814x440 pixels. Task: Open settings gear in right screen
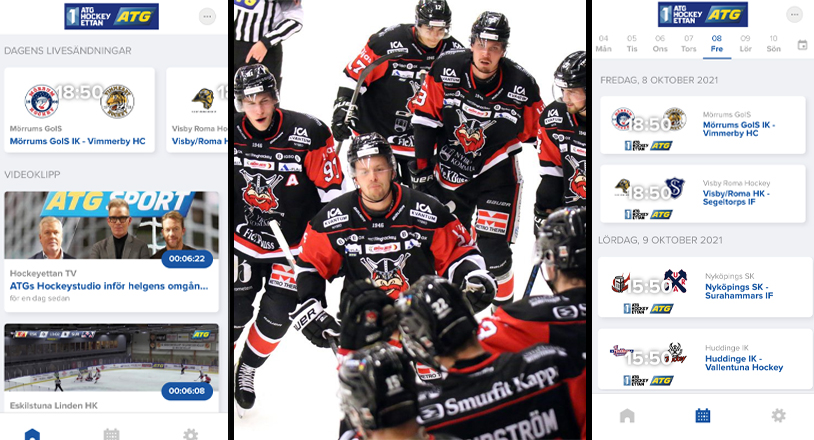[x=778, y=415]
